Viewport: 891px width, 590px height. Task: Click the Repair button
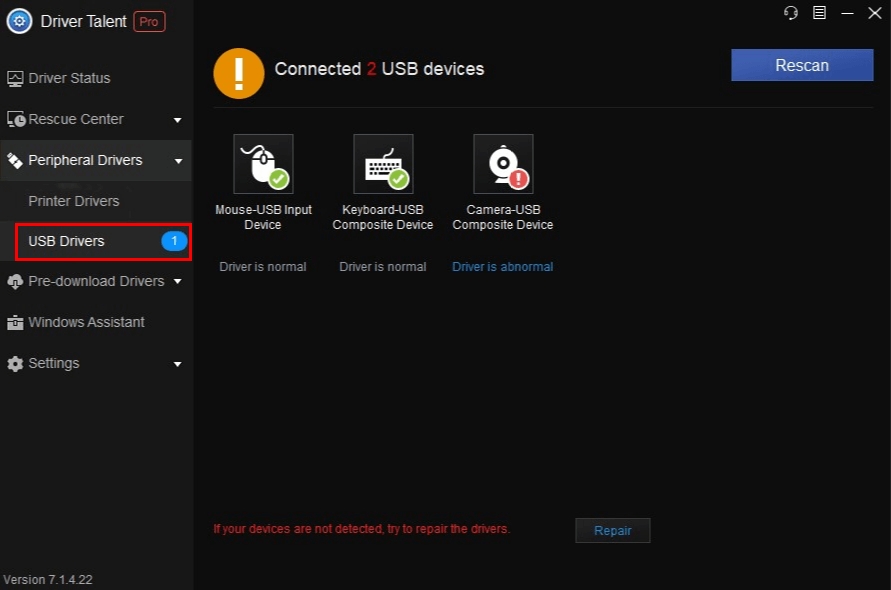click(x=612, y=530)
